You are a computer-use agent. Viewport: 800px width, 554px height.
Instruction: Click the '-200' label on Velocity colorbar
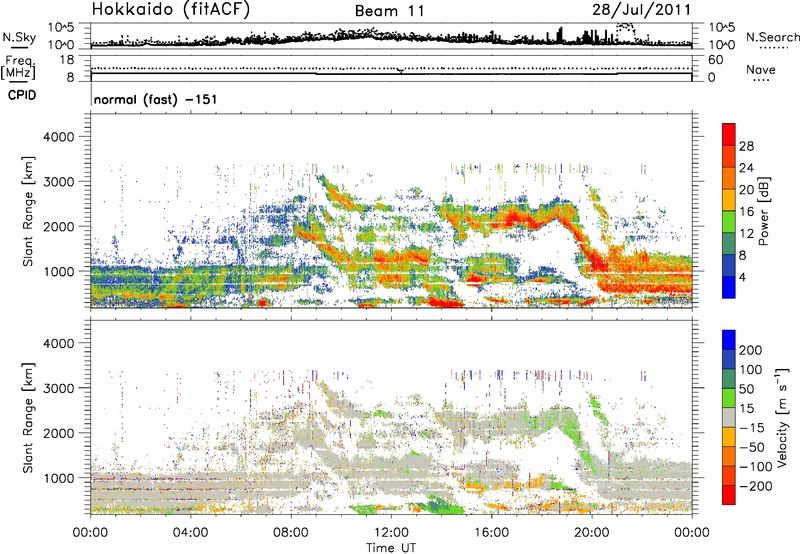756,486
